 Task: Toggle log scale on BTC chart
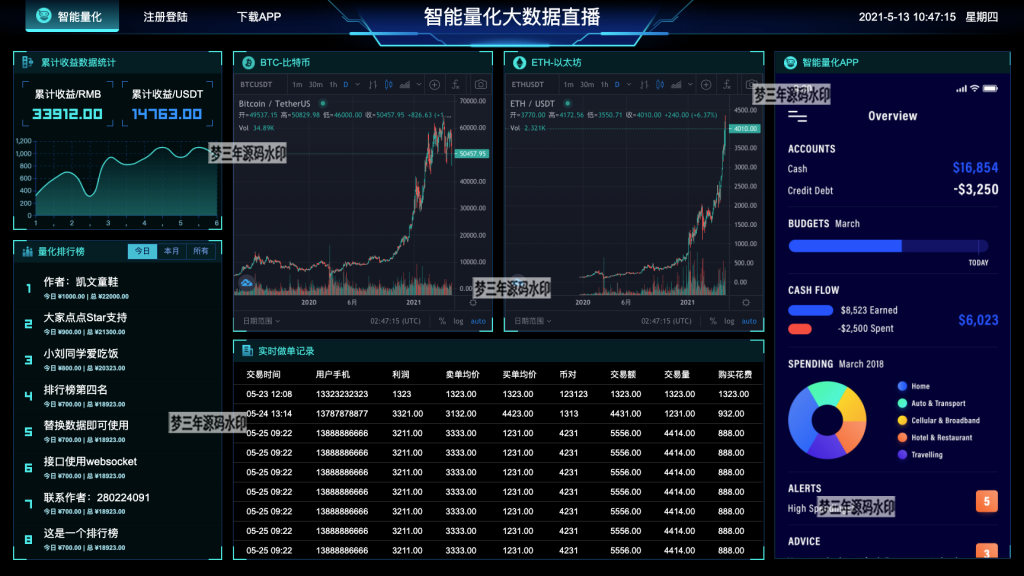[458, 321]
